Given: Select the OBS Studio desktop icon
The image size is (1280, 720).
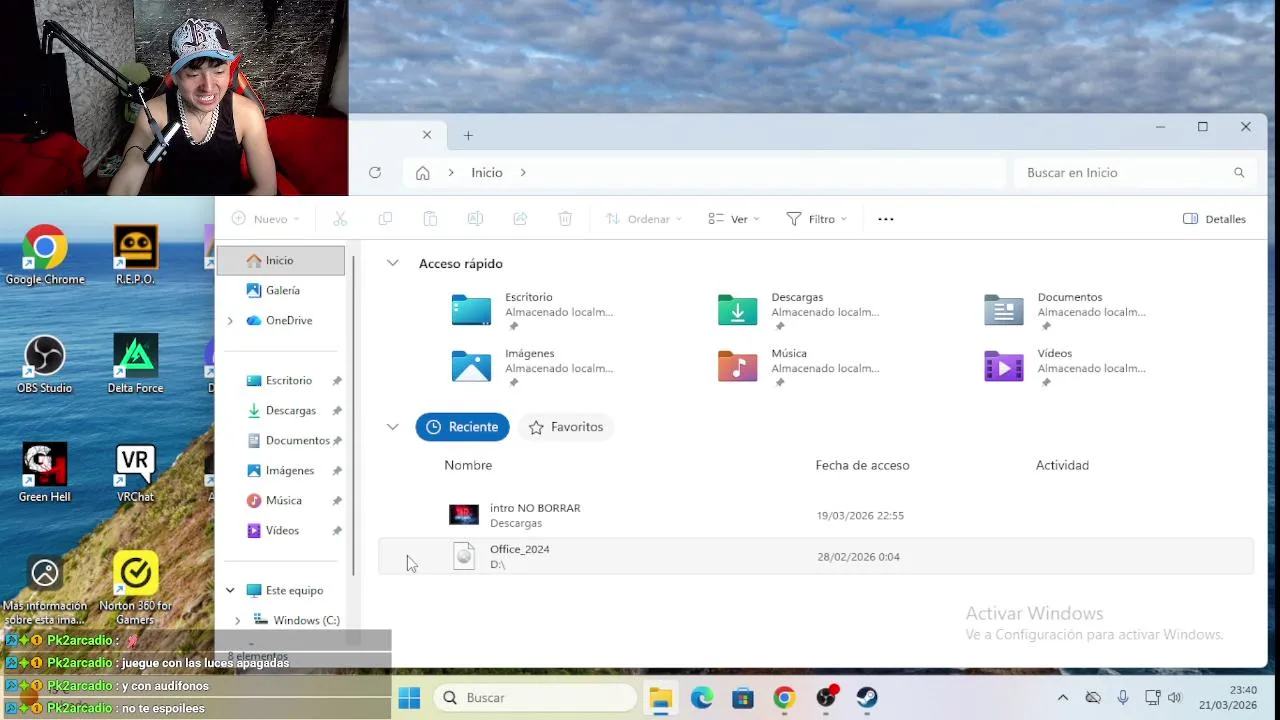Looking at the screenshot, I should pyautogui.click(x=45, y=364).
